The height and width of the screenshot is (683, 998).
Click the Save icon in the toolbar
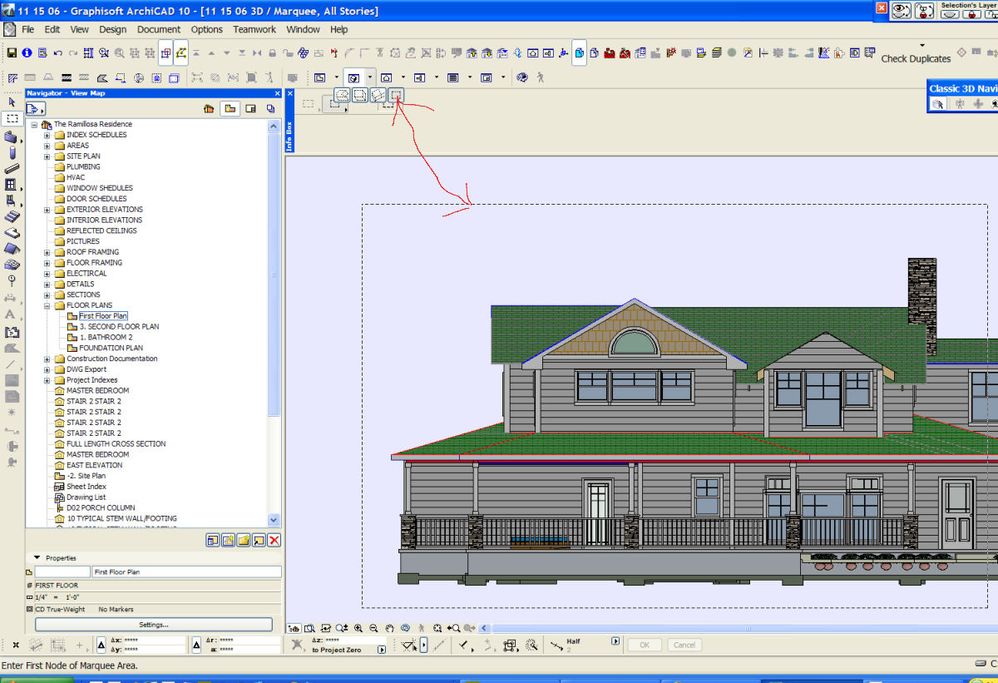coord(11,52)
